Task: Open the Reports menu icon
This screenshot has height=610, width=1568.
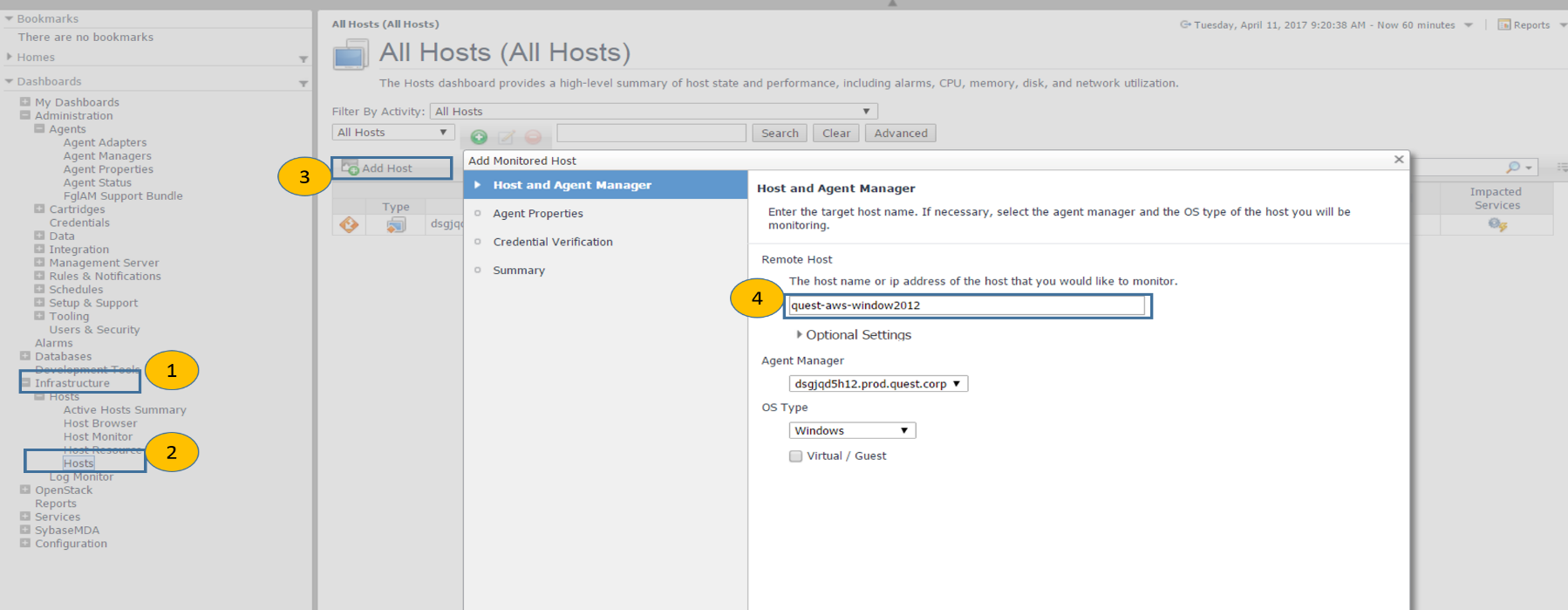Action: tap(1504, 24)
